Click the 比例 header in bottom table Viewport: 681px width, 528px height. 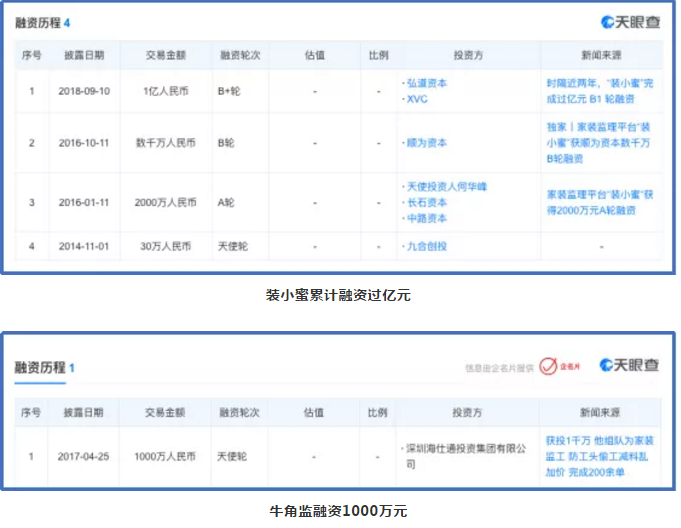(377, 412)
